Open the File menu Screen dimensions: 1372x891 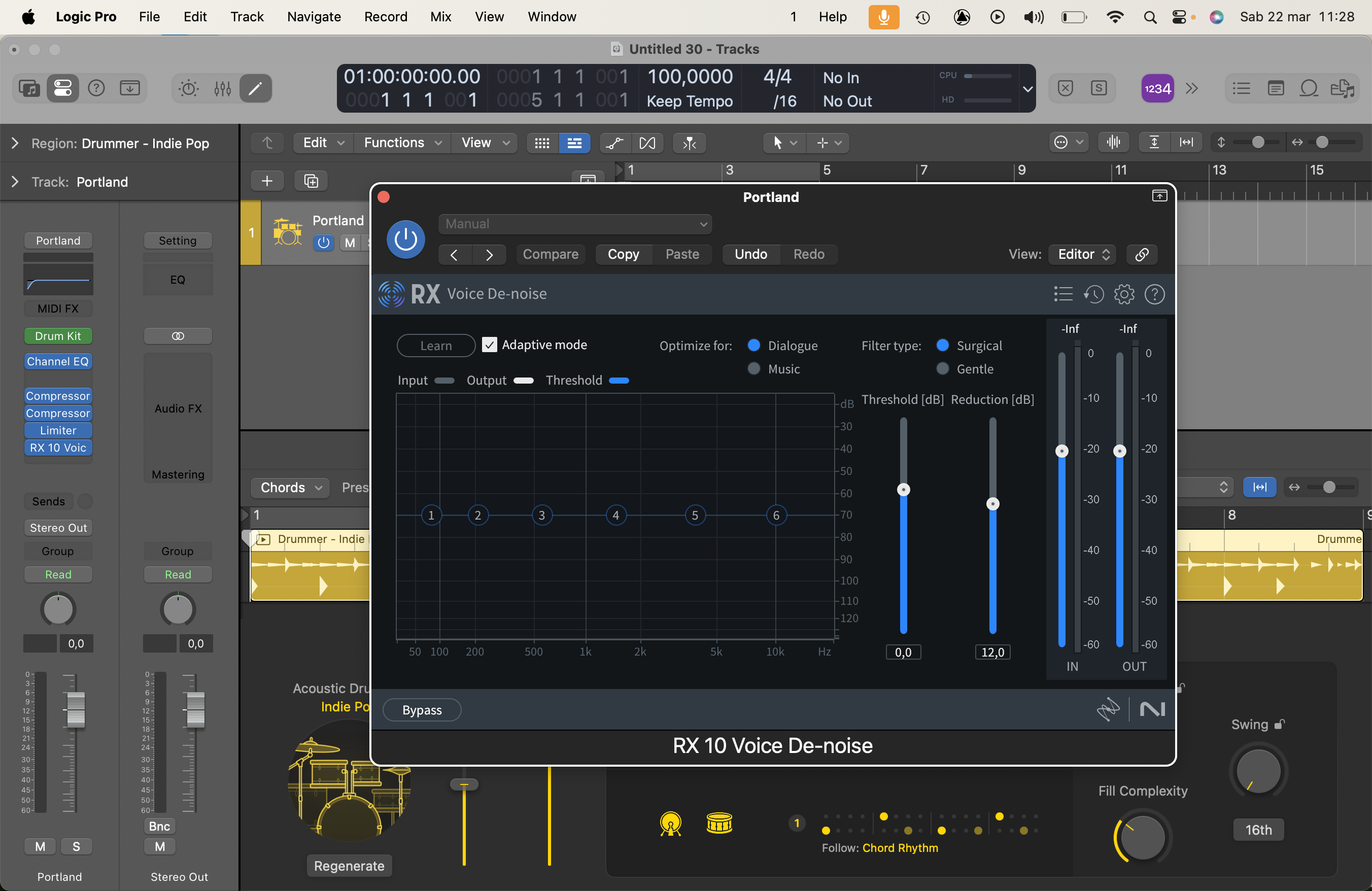(149, 17)
